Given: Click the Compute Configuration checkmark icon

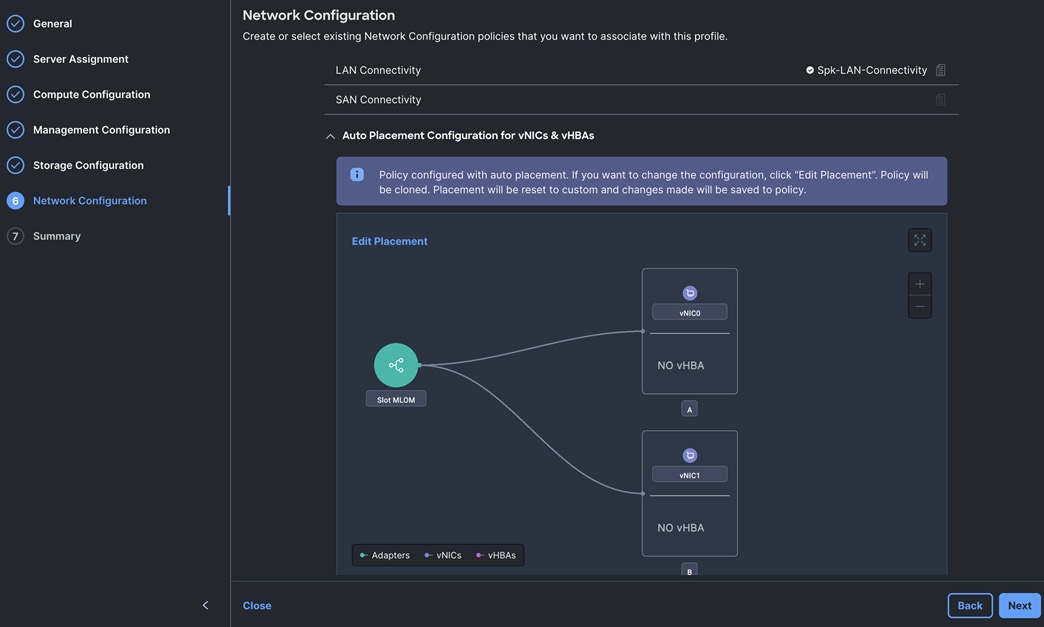Looking at the screenshot, I should coord(15,95).
